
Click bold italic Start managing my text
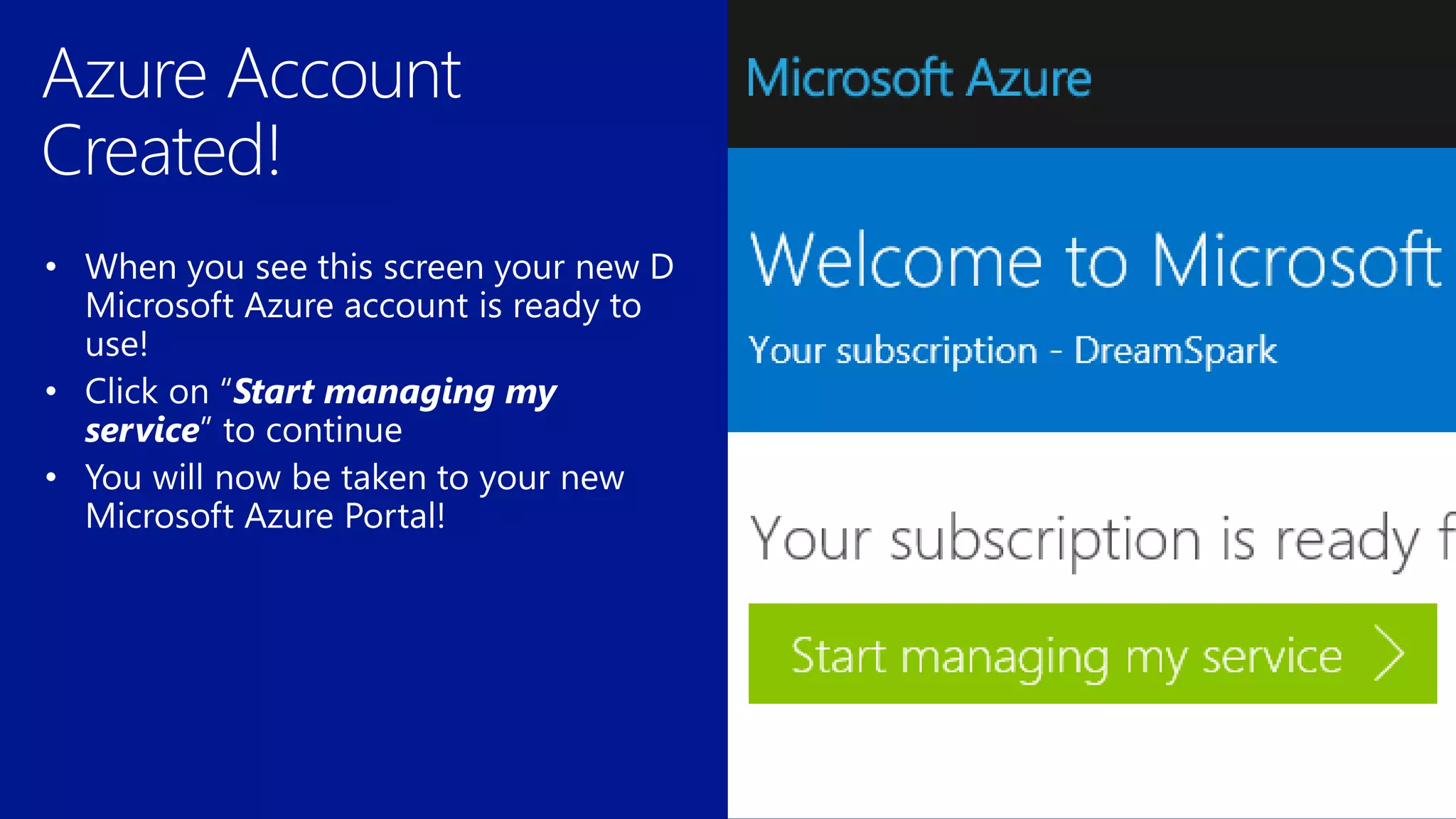[395, 392]
